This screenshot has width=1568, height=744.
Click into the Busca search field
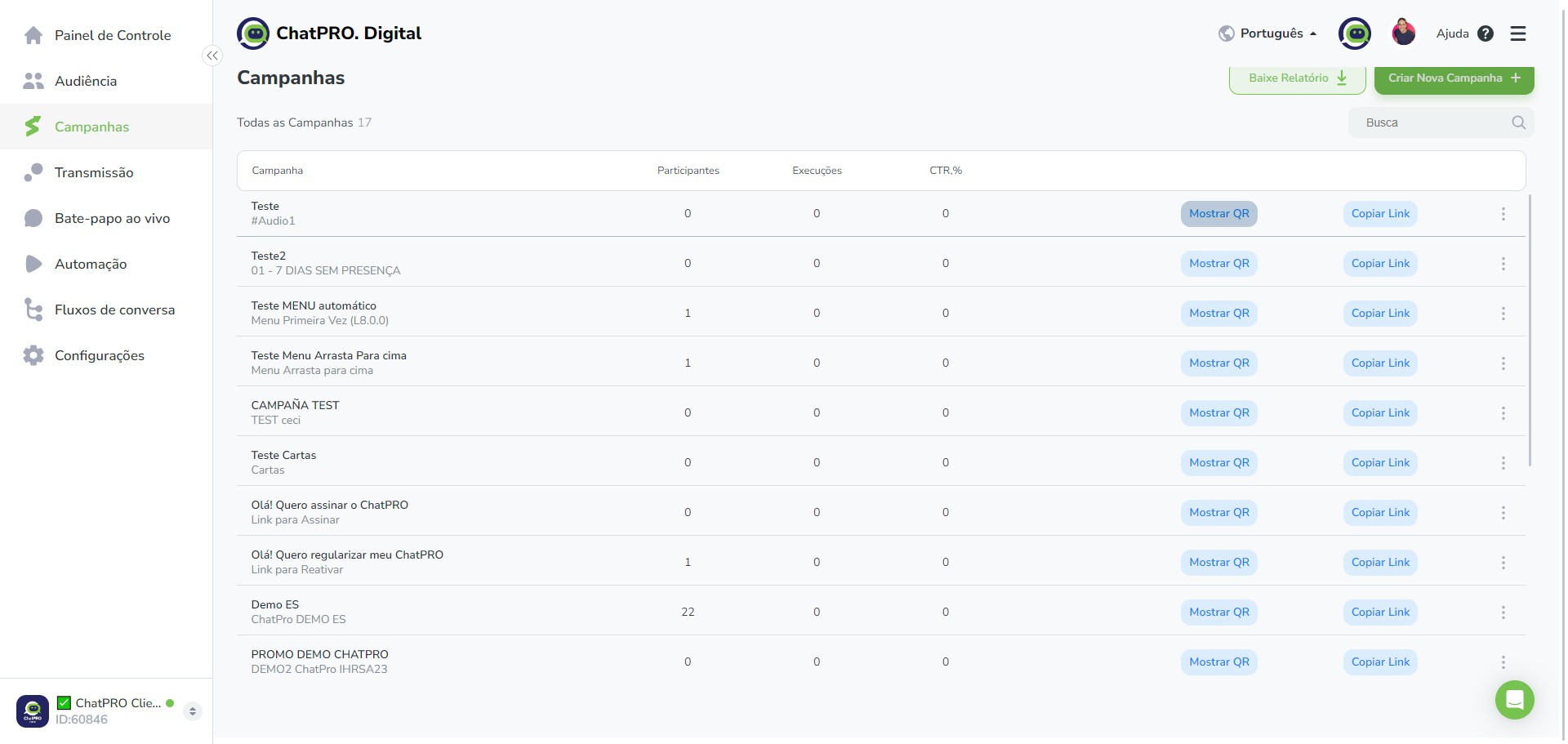pyautogui.click(x=1441, y=123)
